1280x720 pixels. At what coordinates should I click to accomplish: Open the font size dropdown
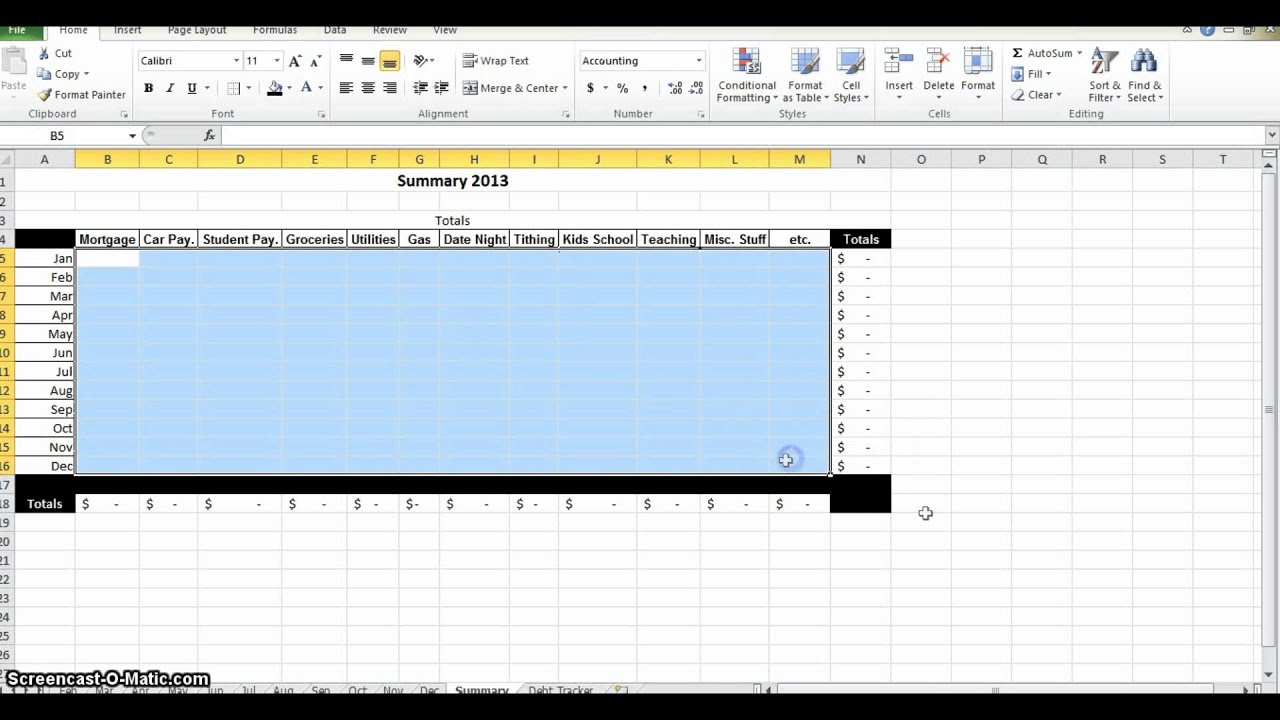pos(277,61)
